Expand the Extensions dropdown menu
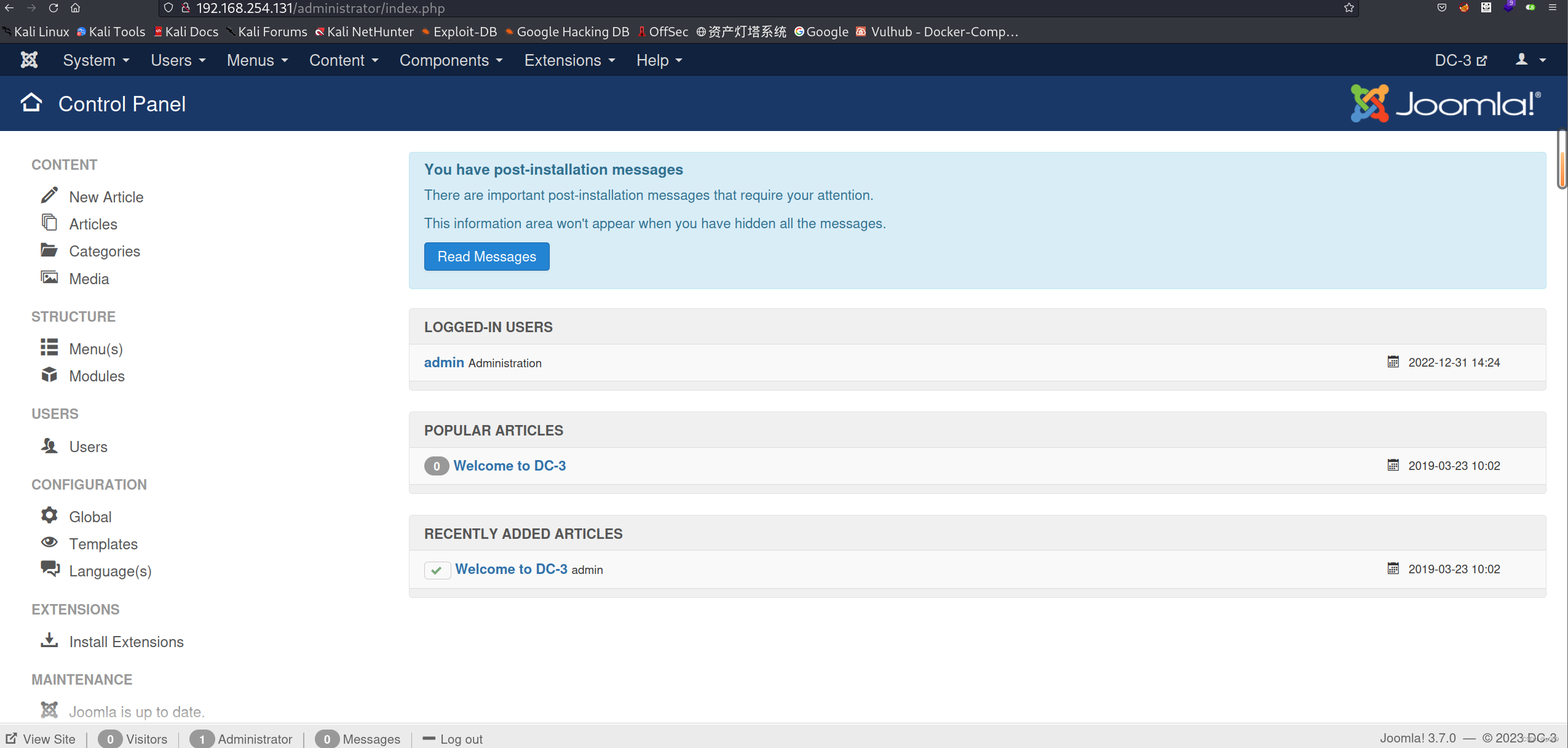The image size is (1568, 748). 569,60
